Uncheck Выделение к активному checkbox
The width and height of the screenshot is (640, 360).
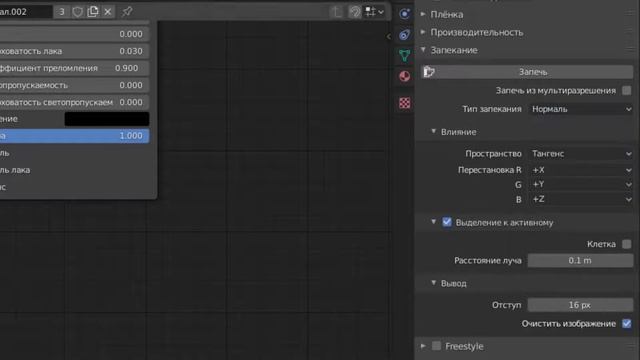click(447, 222)
